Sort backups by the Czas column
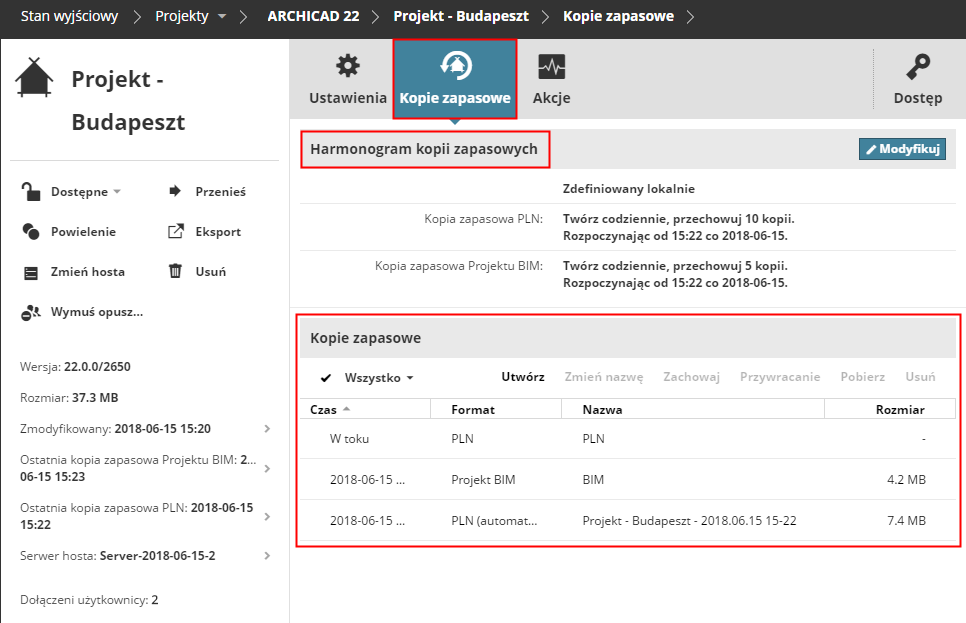The width and height of the screenshot is (966, 623). coord(365,409)
